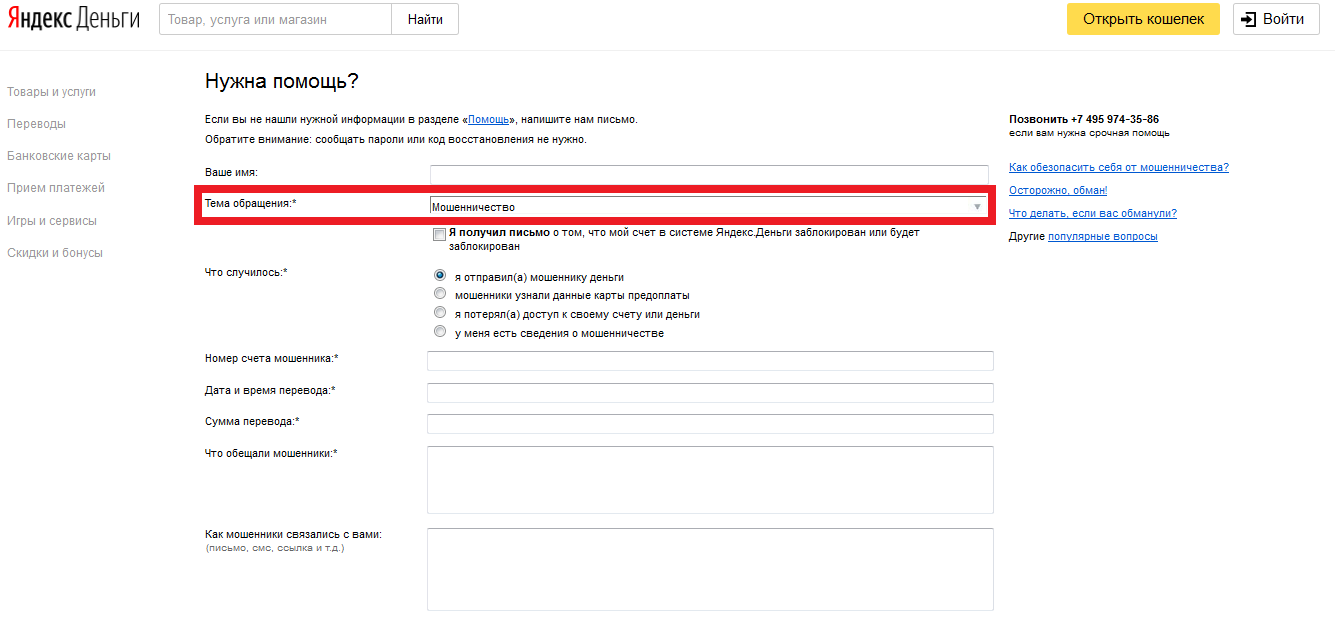Click the Номер счета мошенника field

pyautogui.click(x=710, y=361)
